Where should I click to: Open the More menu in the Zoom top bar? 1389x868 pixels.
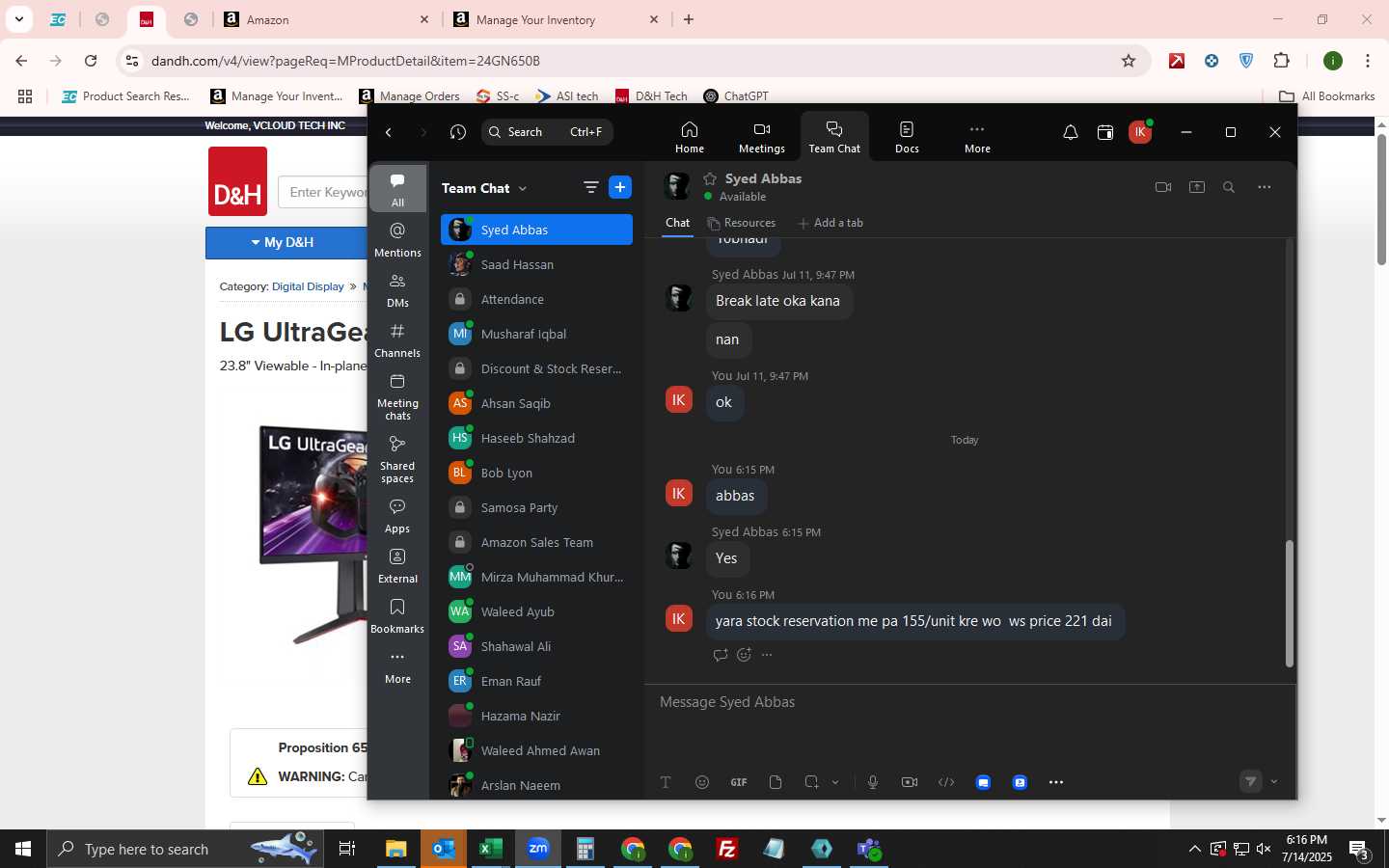[977, 137]
